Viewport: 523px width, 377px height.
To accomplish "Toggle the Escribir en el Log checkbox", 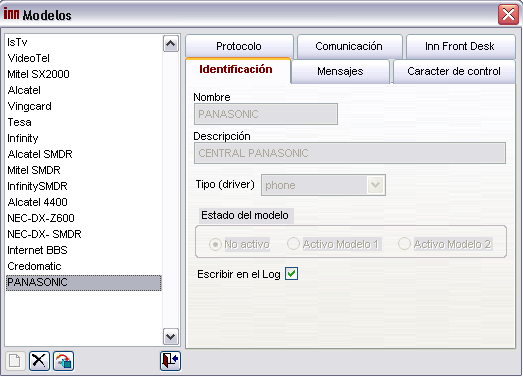I will (x=292, y=274).
